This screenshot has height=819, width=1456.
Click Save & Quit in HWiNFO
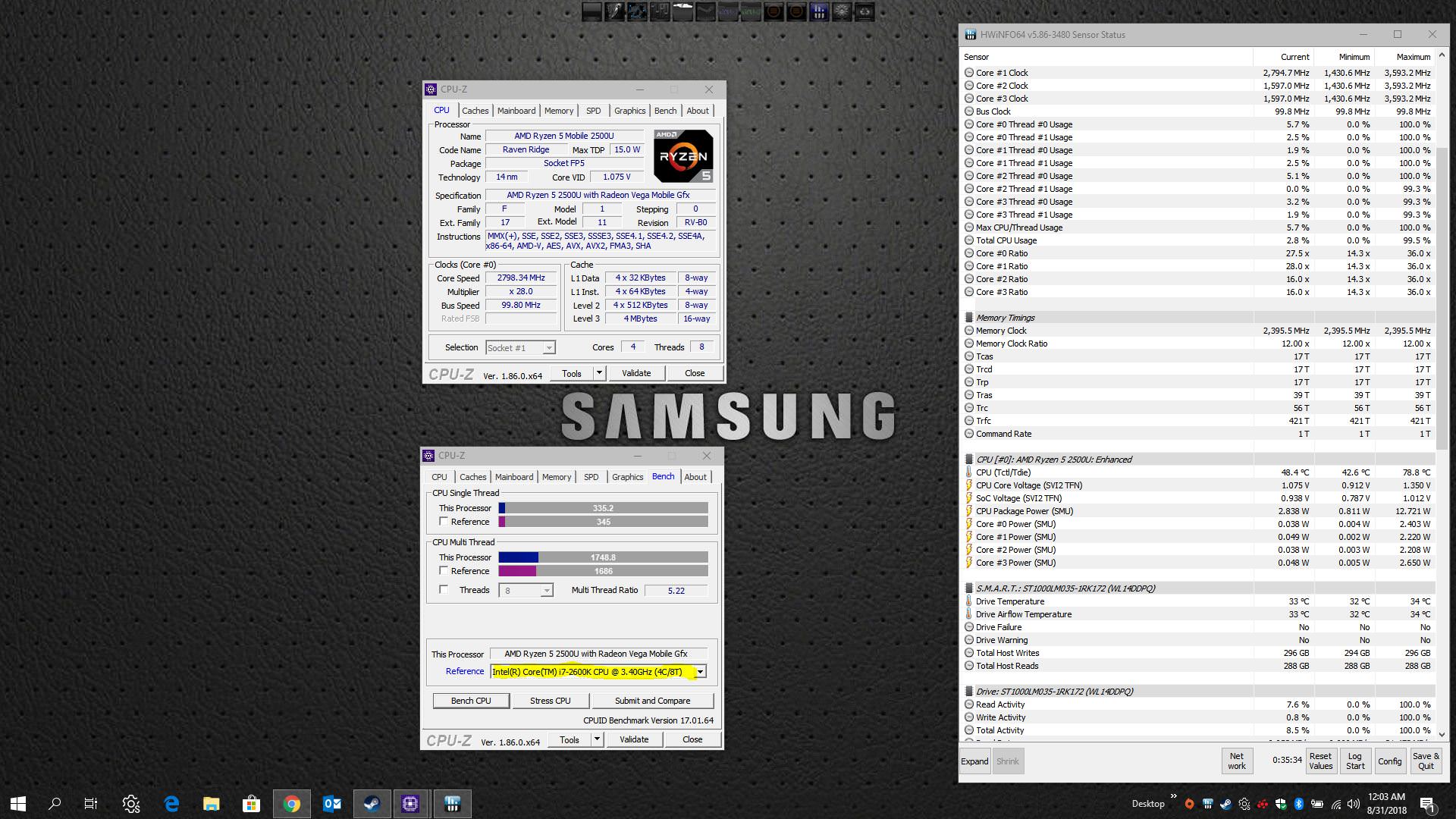click(1426, 761)
